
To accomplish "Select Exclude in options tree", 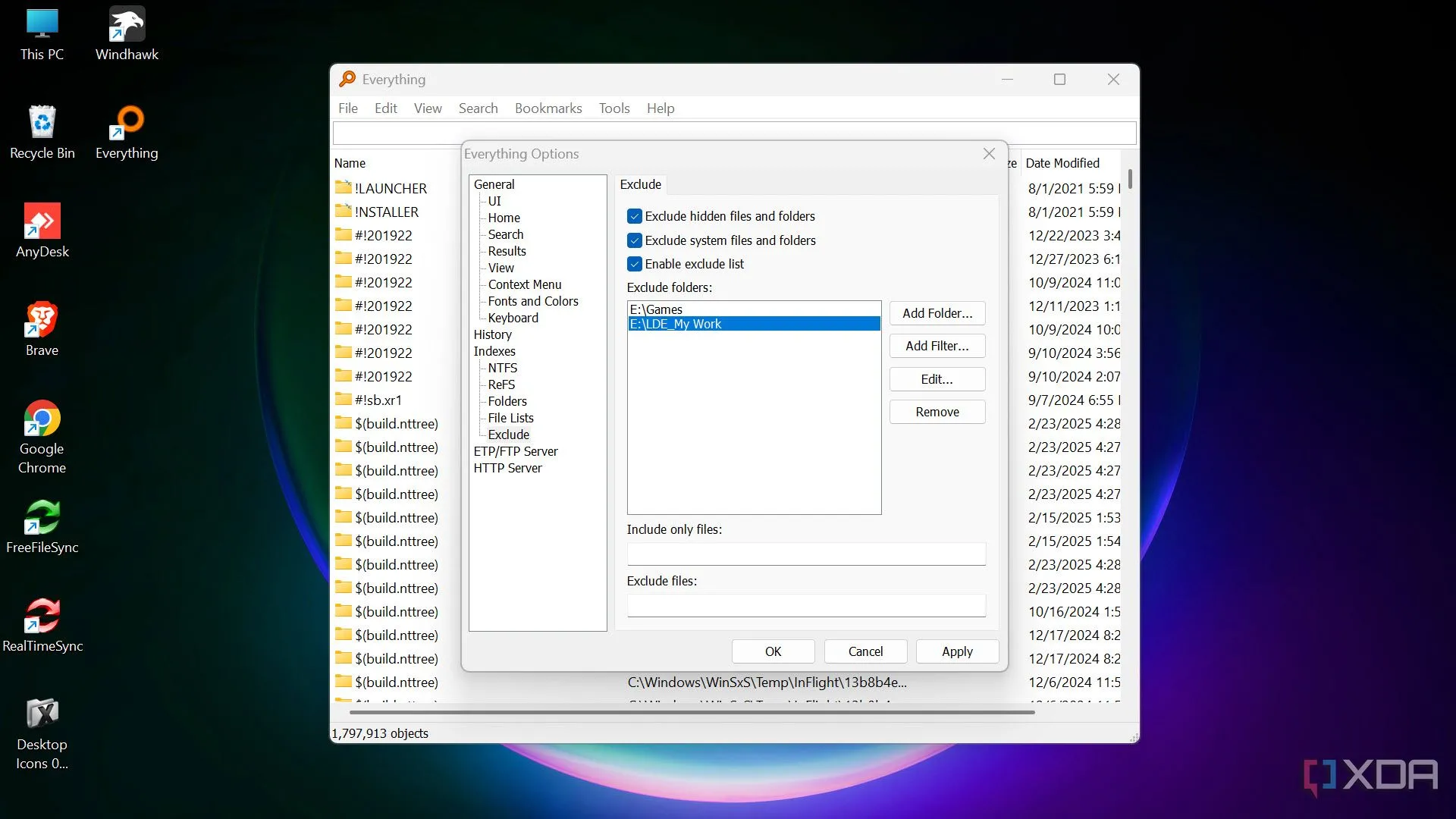I will click(x=508, y=435).
